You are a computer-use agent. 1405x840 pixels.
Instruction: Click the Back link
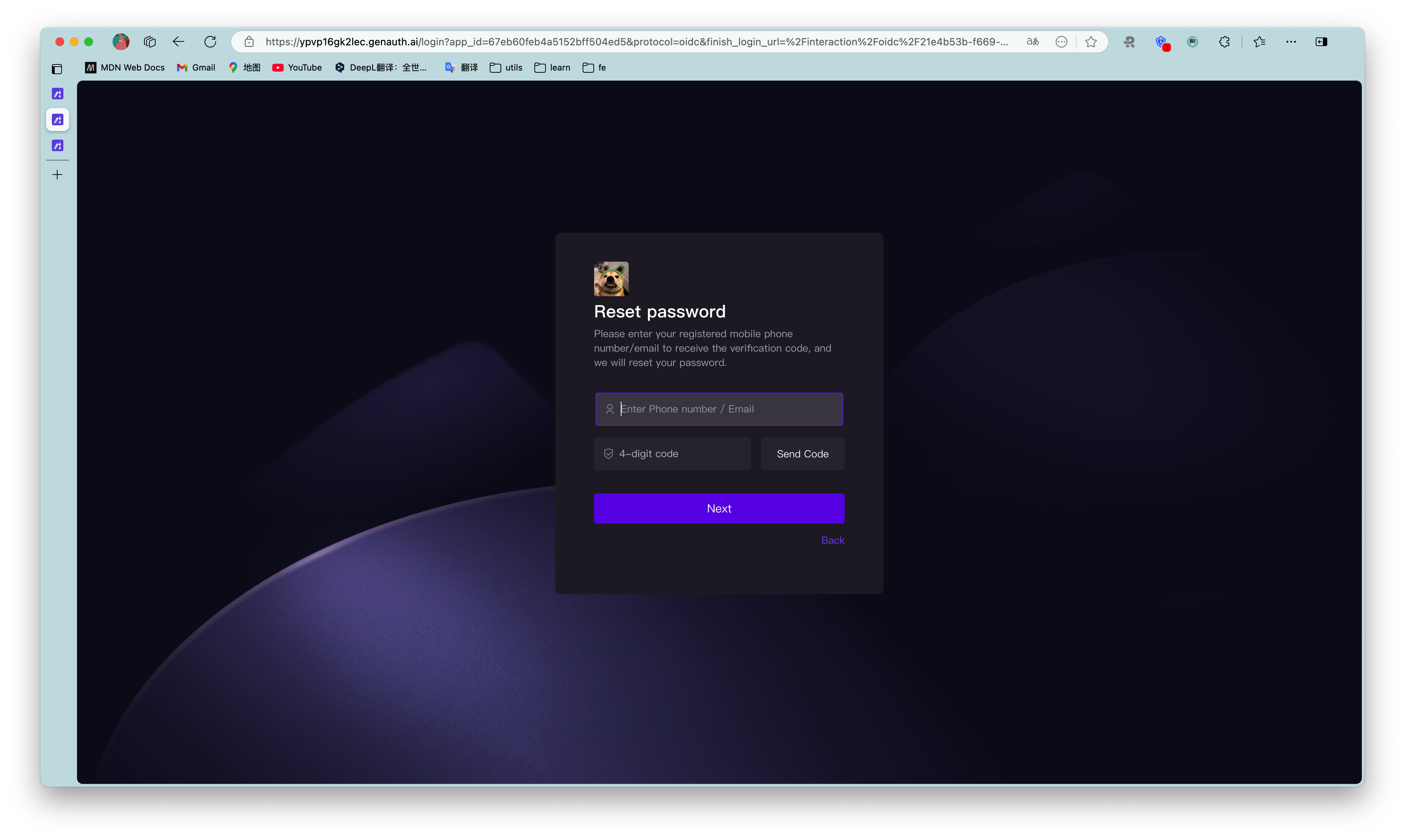point(832,540)
